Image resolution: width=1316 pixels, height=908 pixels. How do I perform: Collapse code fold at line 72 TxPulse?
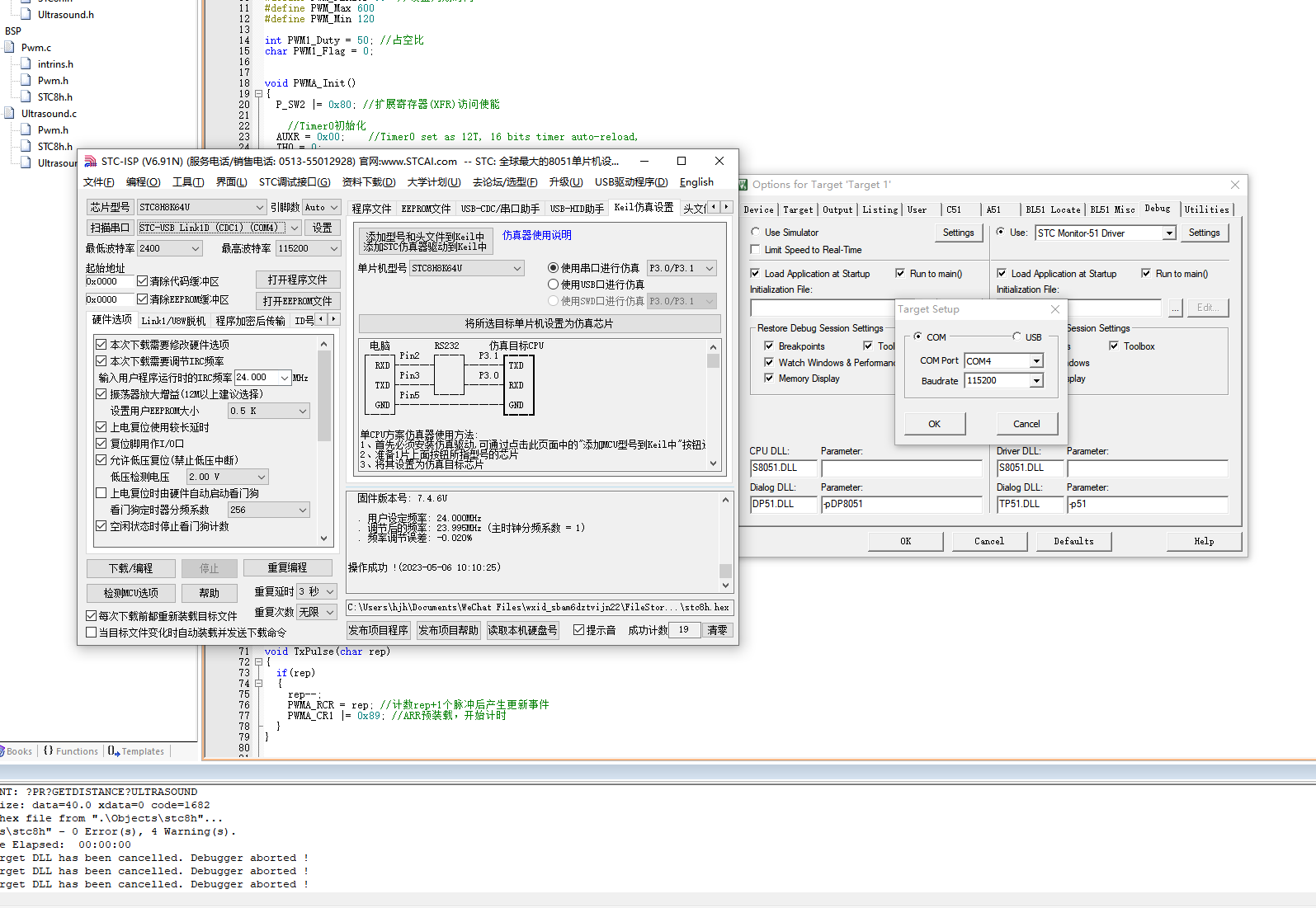point(258,662)
